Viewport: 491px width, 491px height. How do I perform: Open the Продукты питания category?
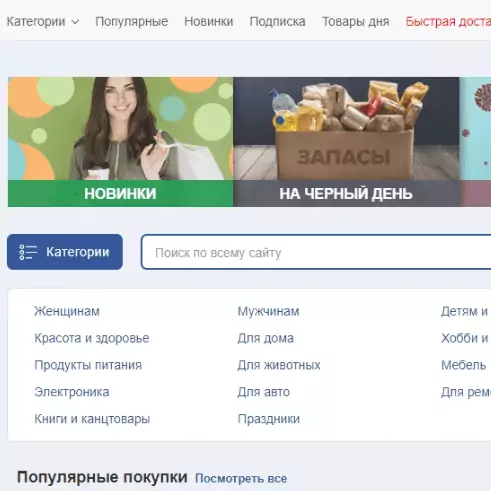pyautogui.click(x=88, y=365)
